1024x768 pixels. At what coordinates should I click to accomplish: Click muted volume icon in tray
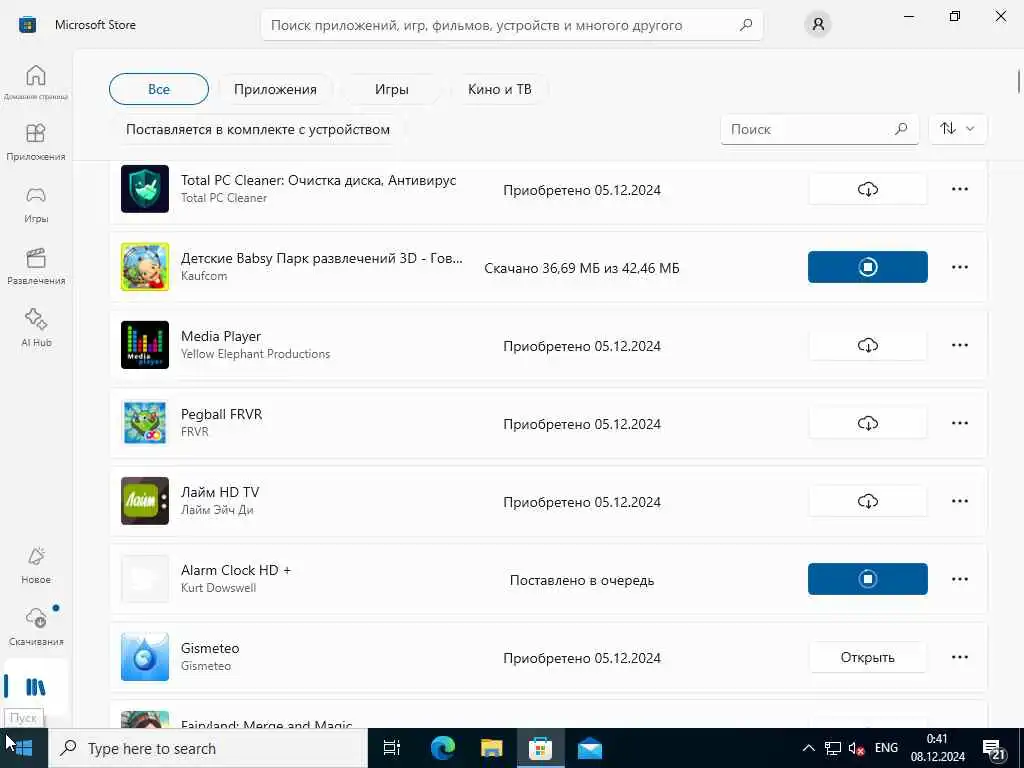pos(856,748)
